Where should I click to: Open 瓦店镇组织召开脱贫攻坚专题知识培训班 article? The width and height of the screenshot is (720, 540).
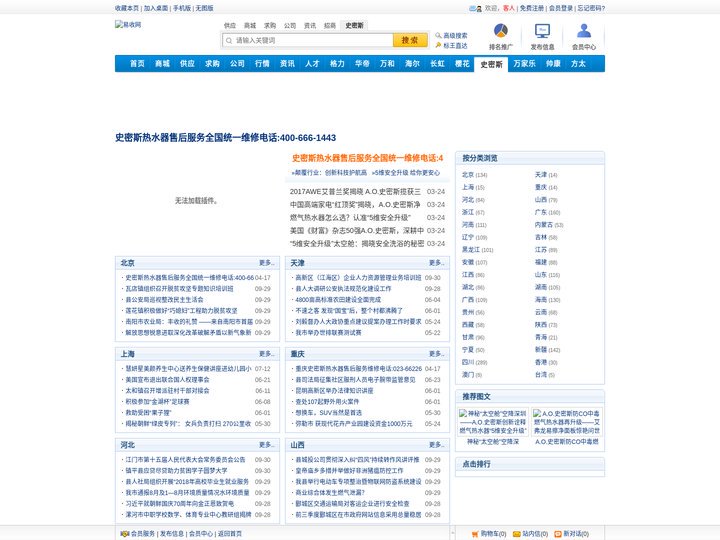tap(180, 289)
